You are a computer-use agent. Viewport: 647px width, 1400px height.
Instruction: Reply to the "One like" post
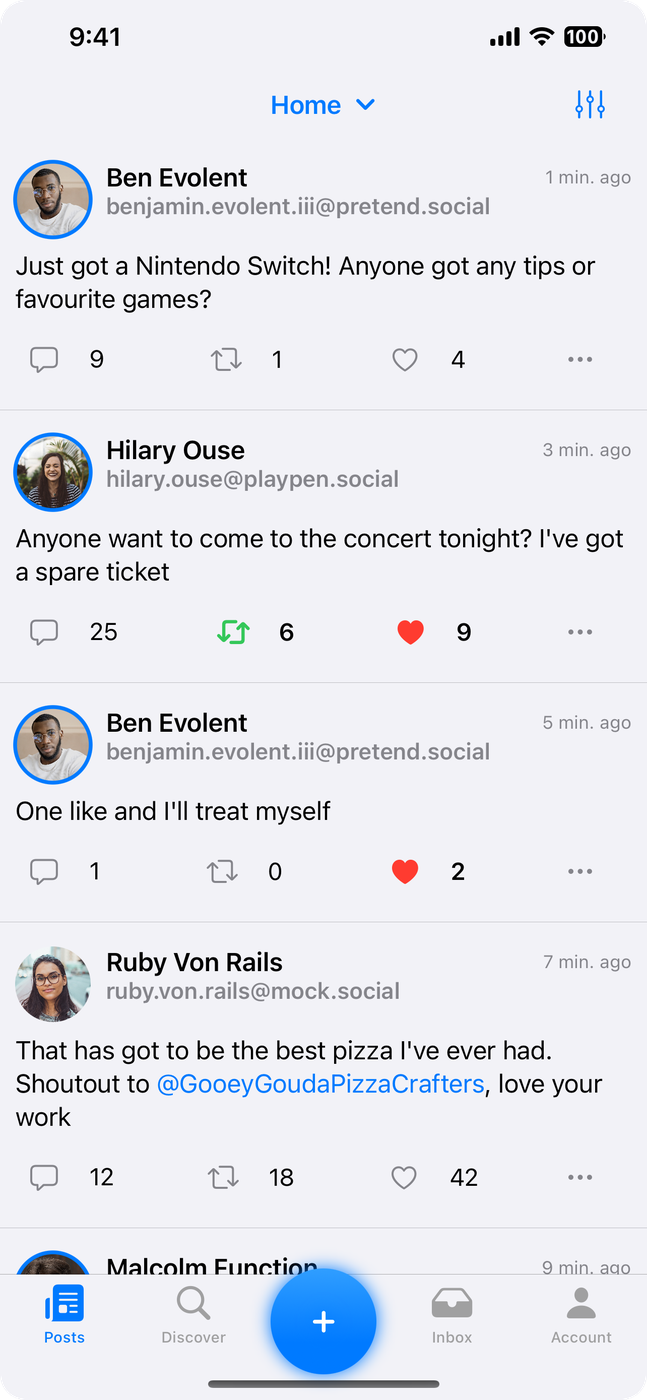44,872
